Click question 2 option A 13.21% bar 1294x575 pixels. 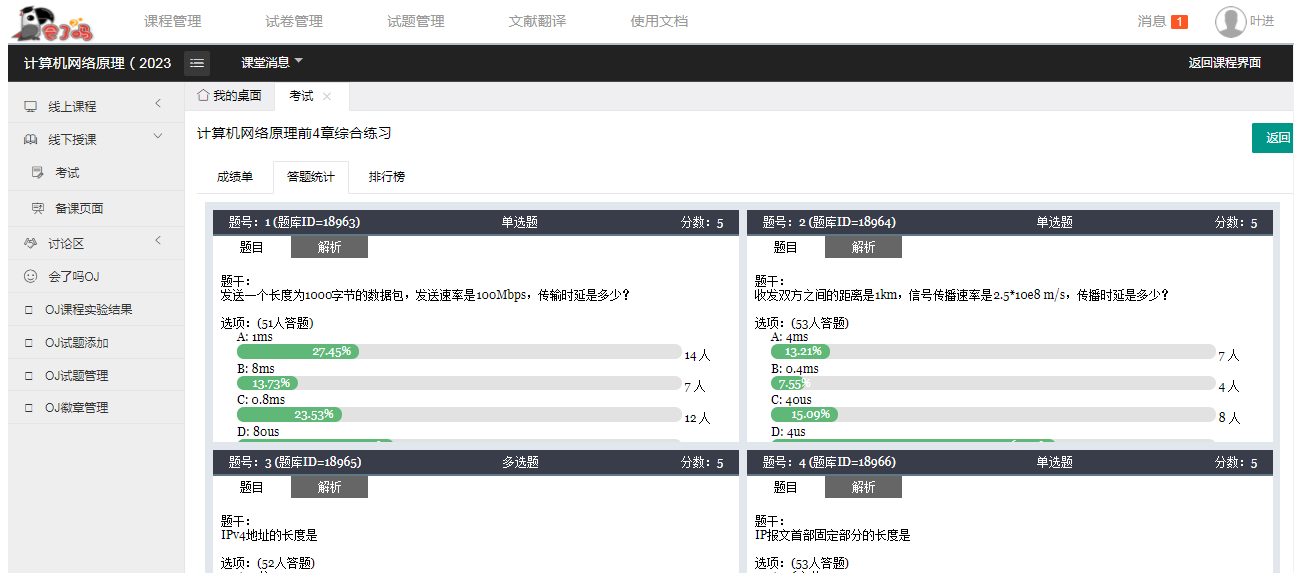click(x=800, y=352)
